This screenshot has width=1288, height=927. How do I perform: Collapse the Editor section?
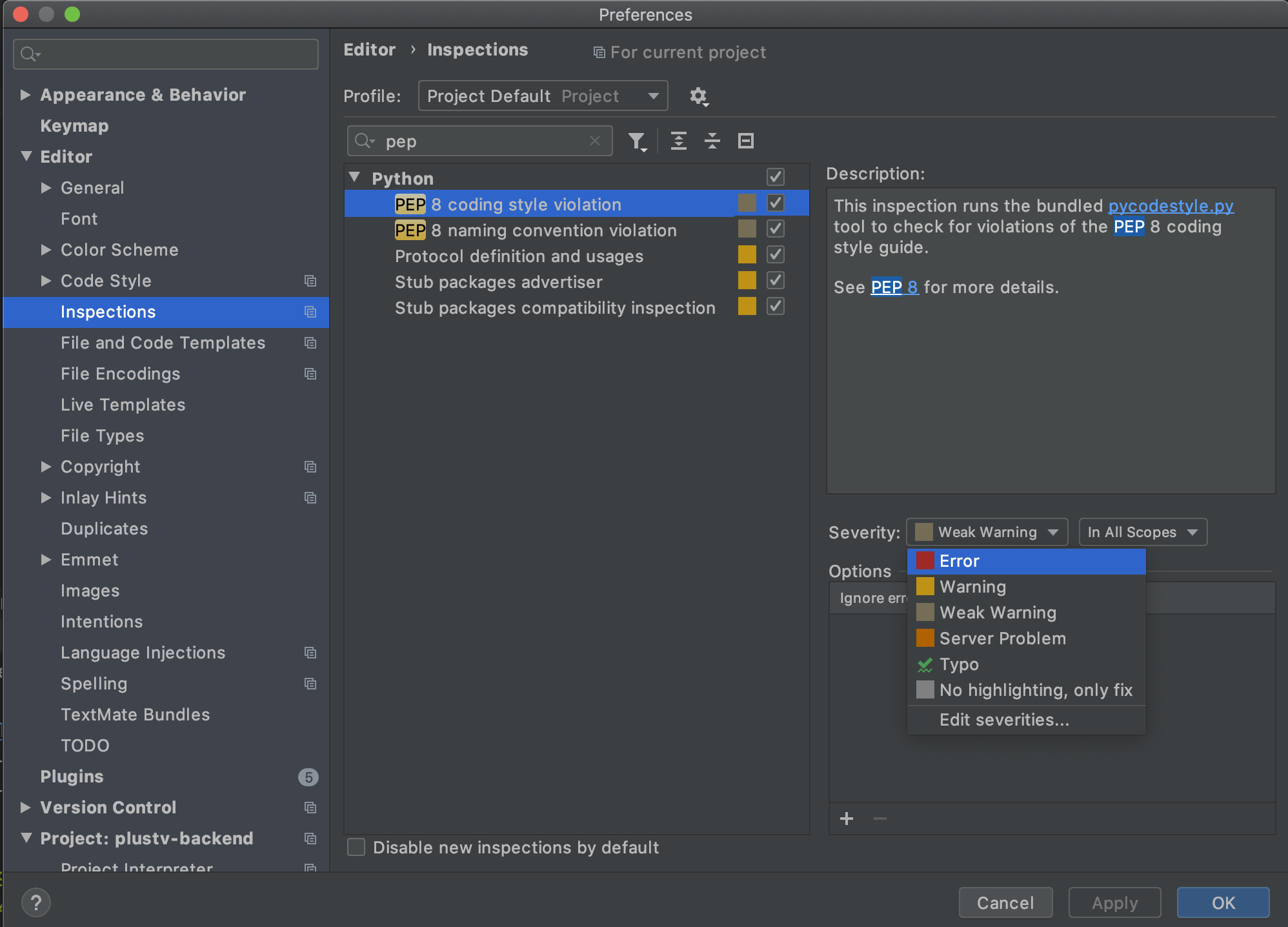[26, 156]
